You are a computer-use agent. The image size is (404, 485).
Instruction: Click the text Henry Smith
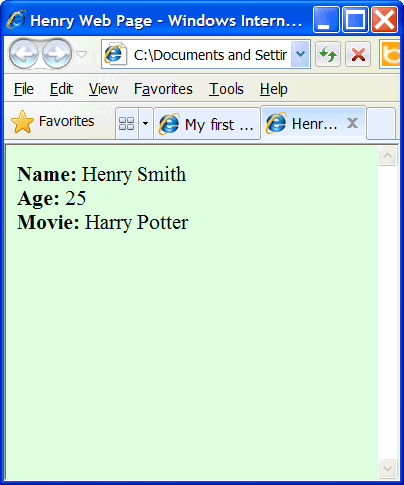[134, 174]
